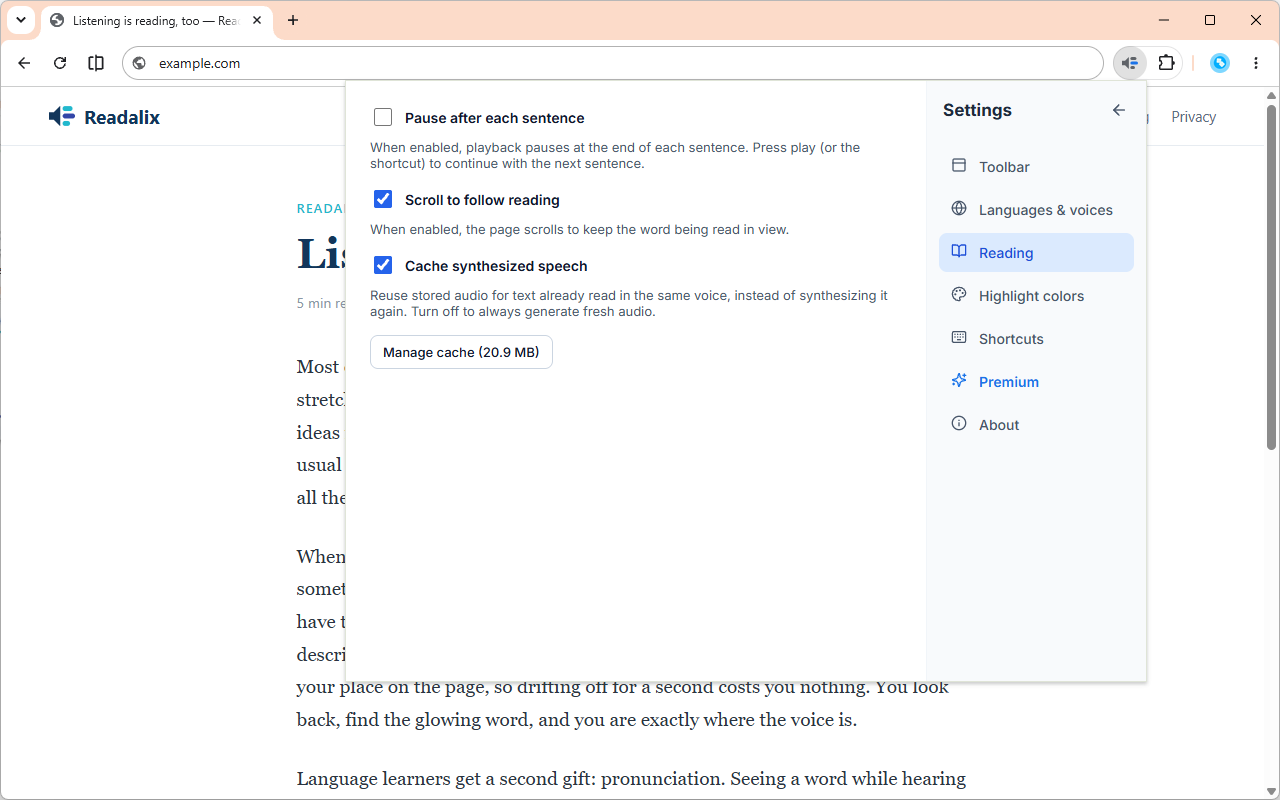The height and width of the screenshot is (800, 1280).
Task: Click the info icon for About
Action: point(959,424)
